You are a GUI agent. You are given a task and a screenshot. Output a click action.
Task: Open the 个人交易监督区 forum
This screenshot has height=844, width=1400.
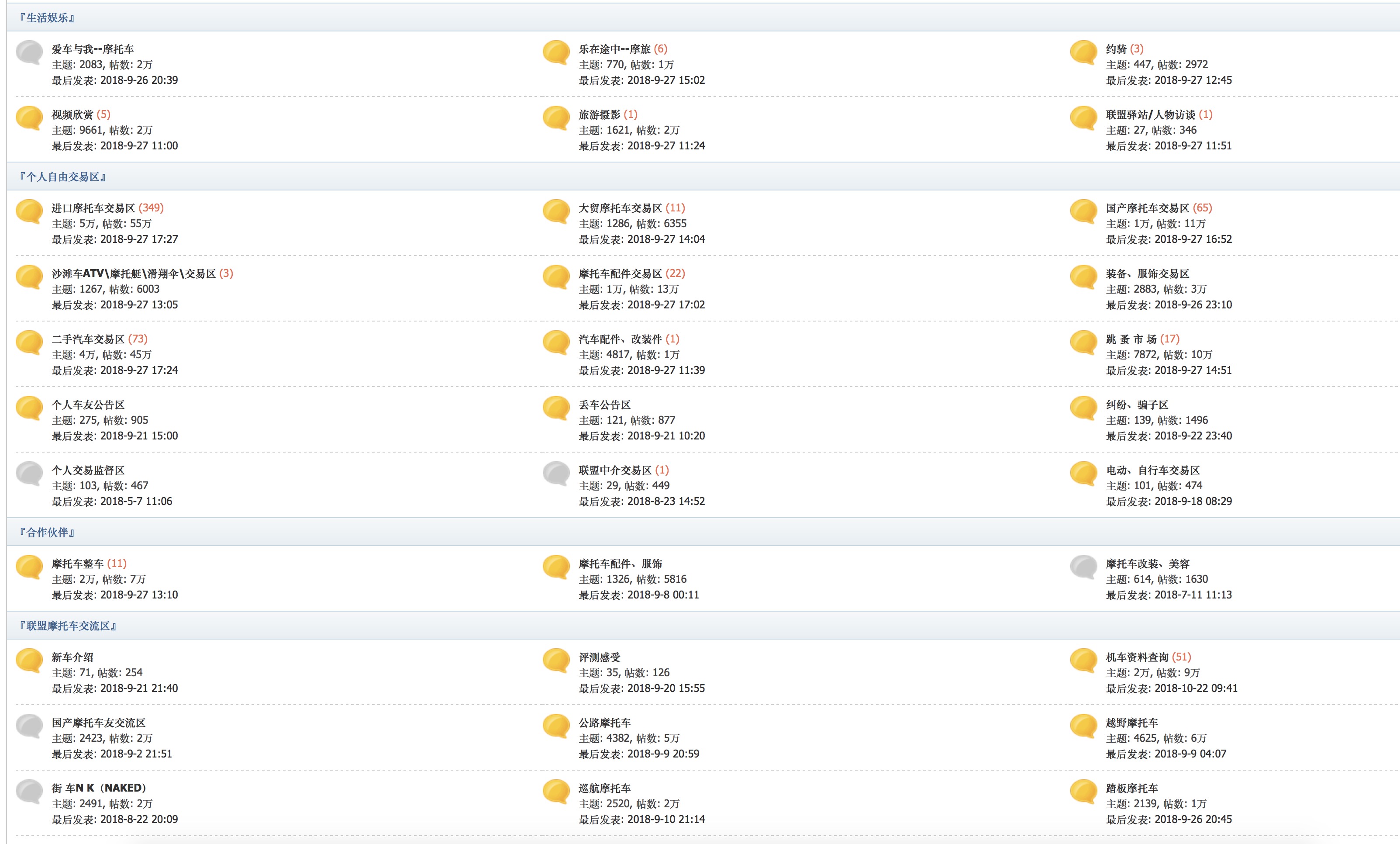(x=88, y=470)
